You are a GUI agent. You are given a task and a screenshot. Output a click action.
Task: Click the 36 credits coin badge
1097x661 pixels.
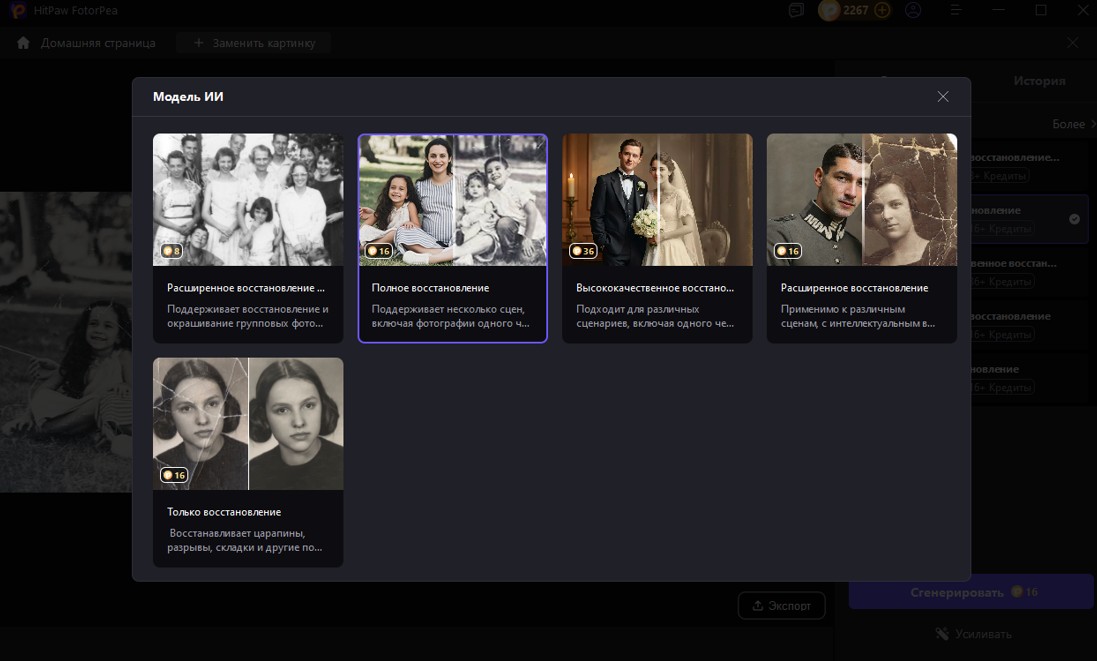[x=583, y=250]
